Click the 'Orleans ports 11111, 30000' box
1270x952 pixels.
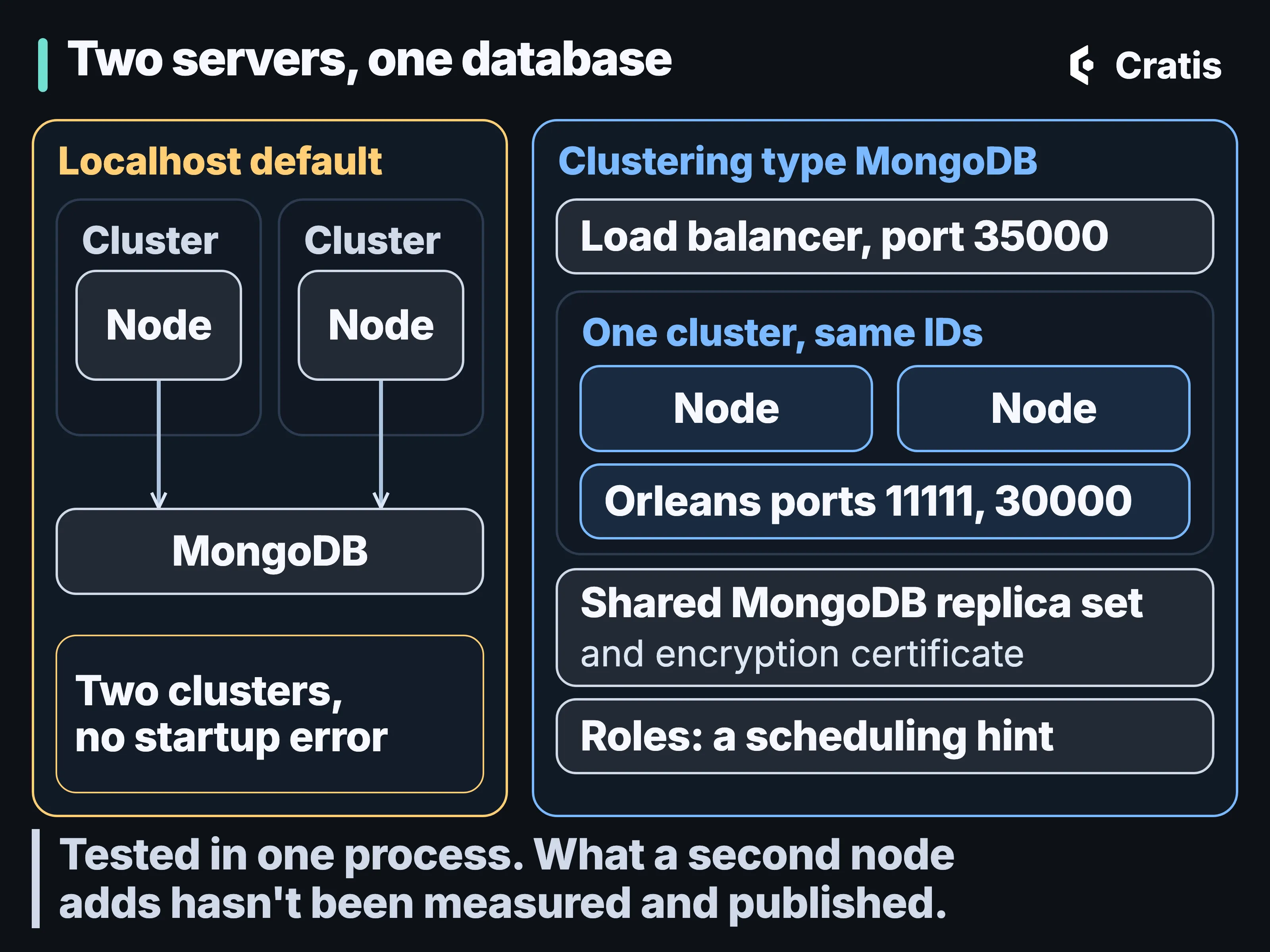tap(885, 501)
